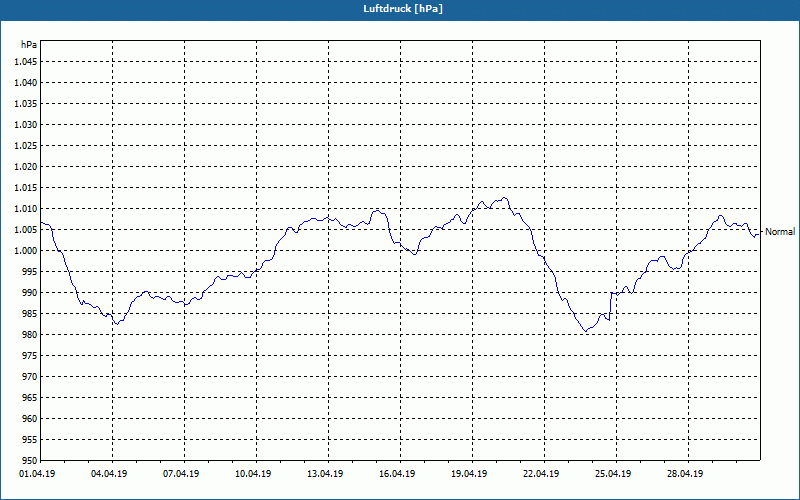The image size is (800, 500).
Task: Click the 970 y-axis label
Action: [x=30, y=377]
